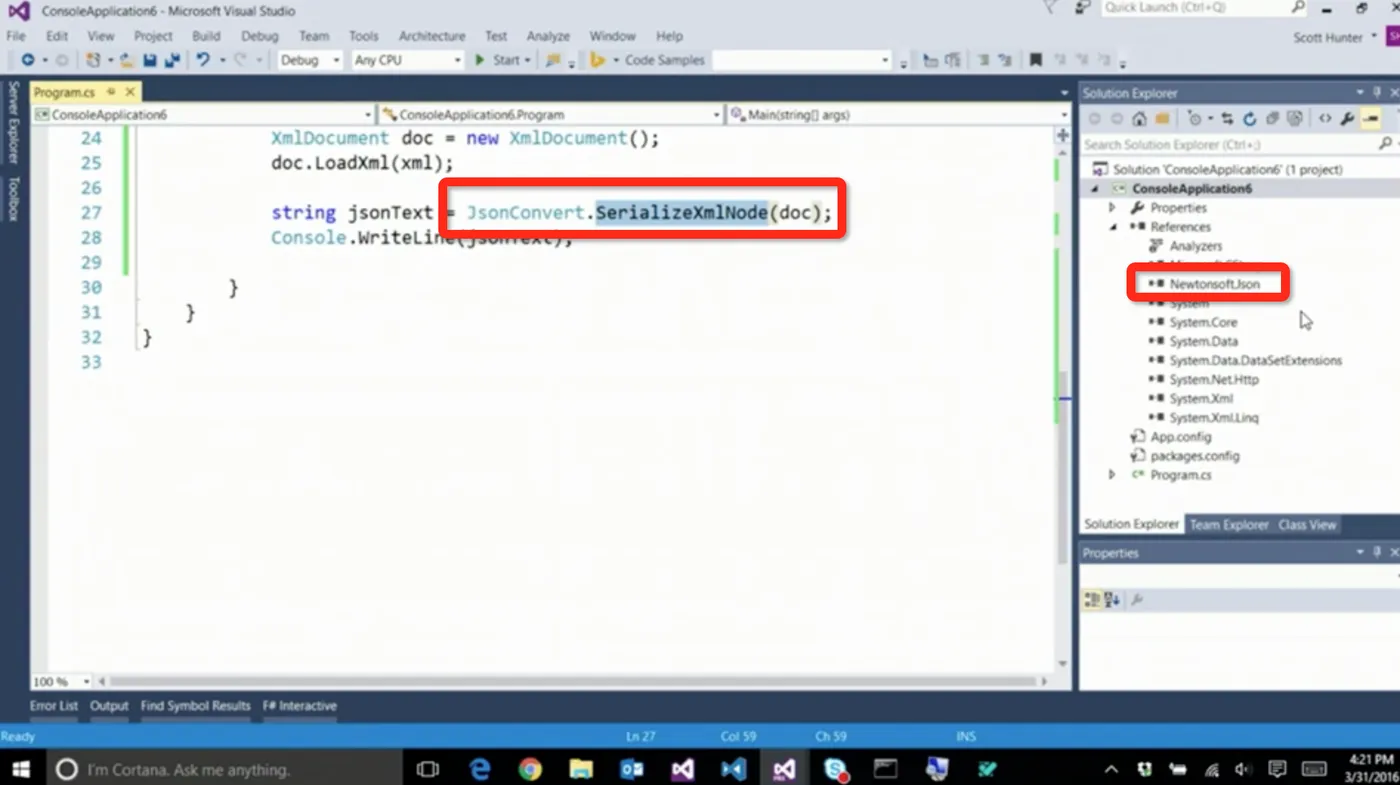Open the F# Interactive tab

(300, 706)
